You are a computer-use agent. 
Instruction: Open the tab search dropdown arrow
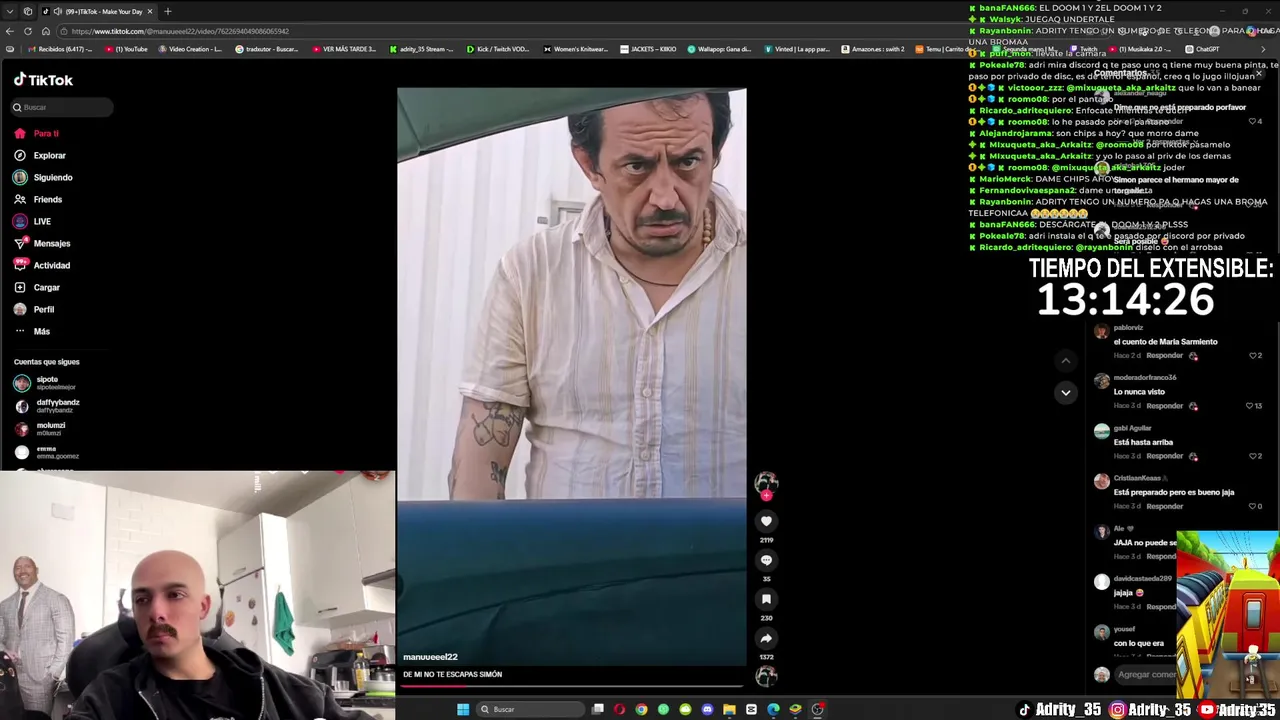click(9, 11)
